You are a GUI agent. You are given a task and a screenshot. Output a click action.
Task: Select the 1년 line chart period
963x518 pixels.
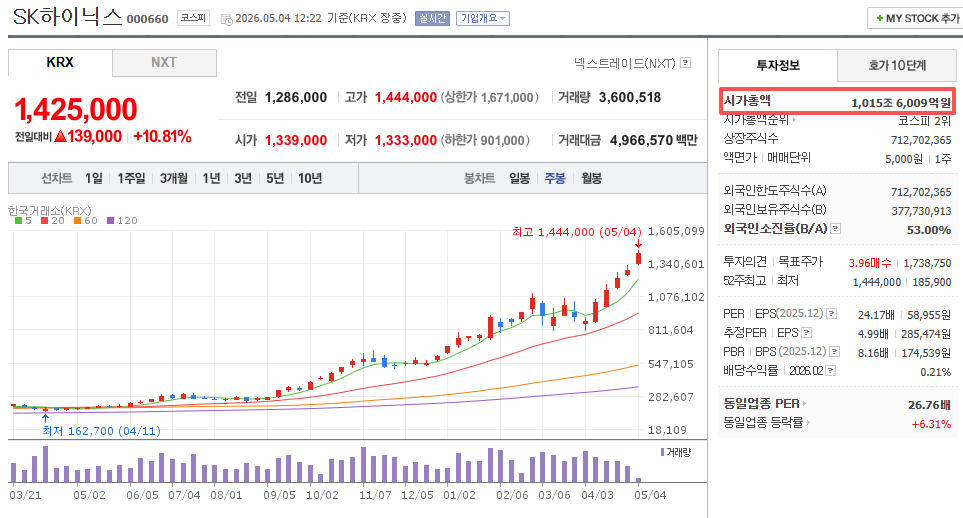tap(211, 178)
